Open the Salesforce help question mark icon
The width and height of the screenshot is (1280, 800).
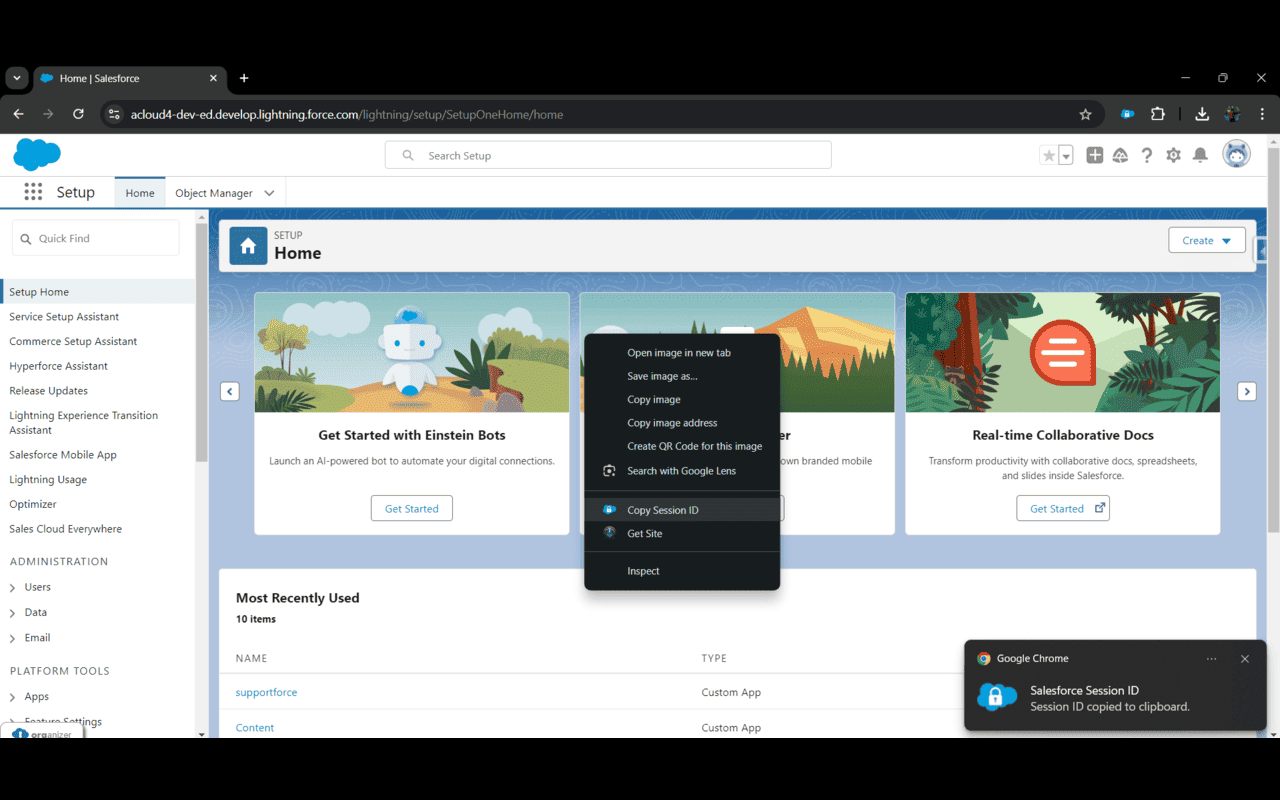click(1147, 155)
